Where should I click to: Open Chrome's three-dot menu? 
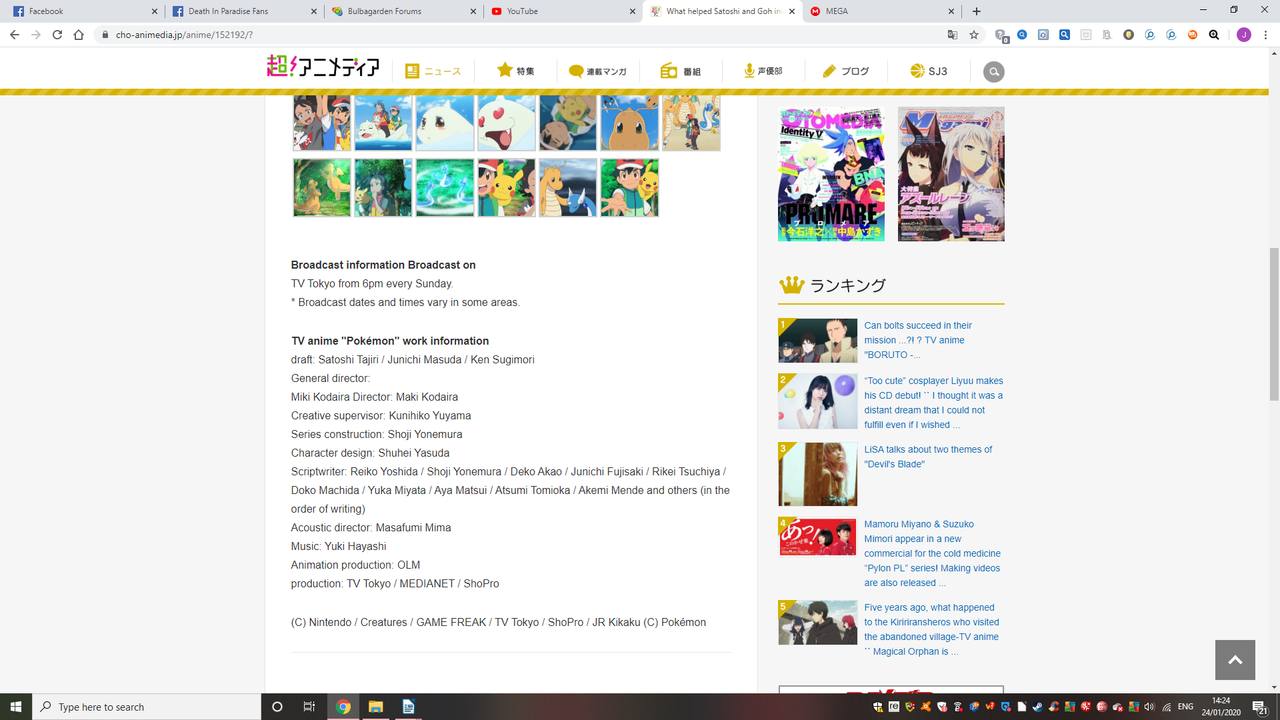point(1265,34)
